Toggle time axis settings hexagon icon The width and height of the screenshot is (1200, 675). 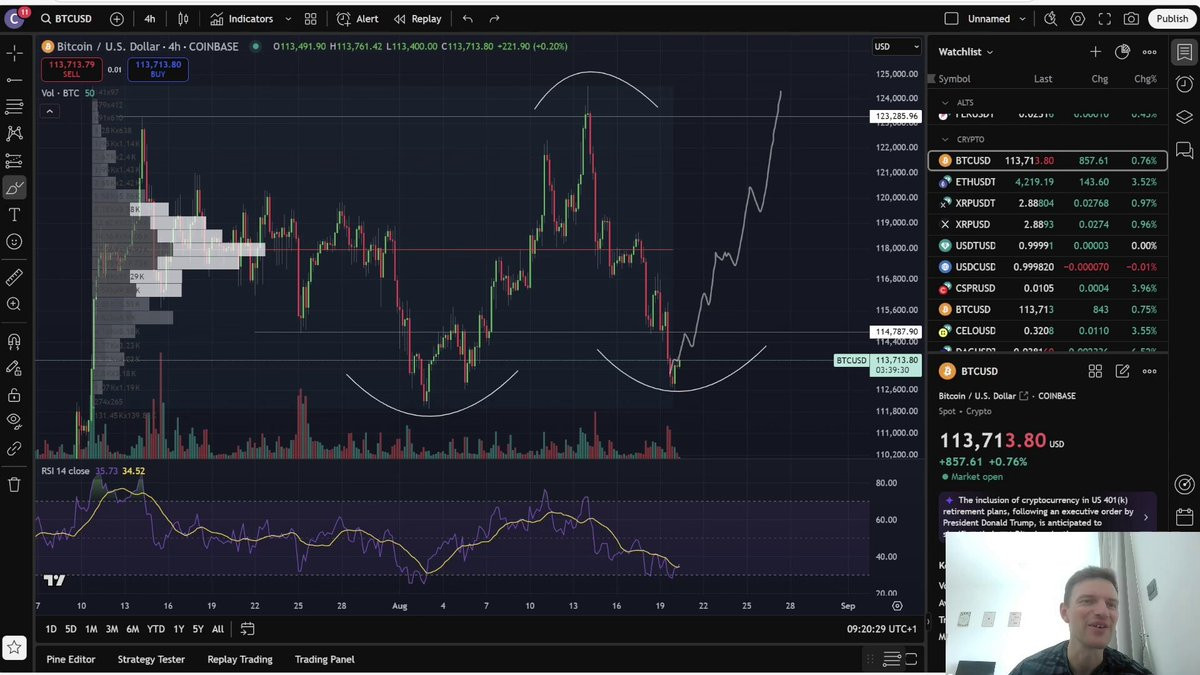point(897,606)
